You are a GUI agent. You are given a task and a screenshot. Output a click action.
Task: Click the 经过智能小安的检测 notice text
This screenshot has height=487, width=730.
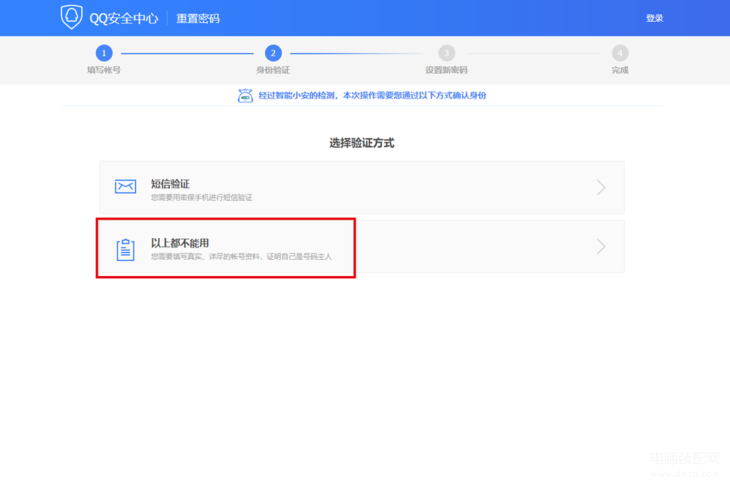[372, 95]
